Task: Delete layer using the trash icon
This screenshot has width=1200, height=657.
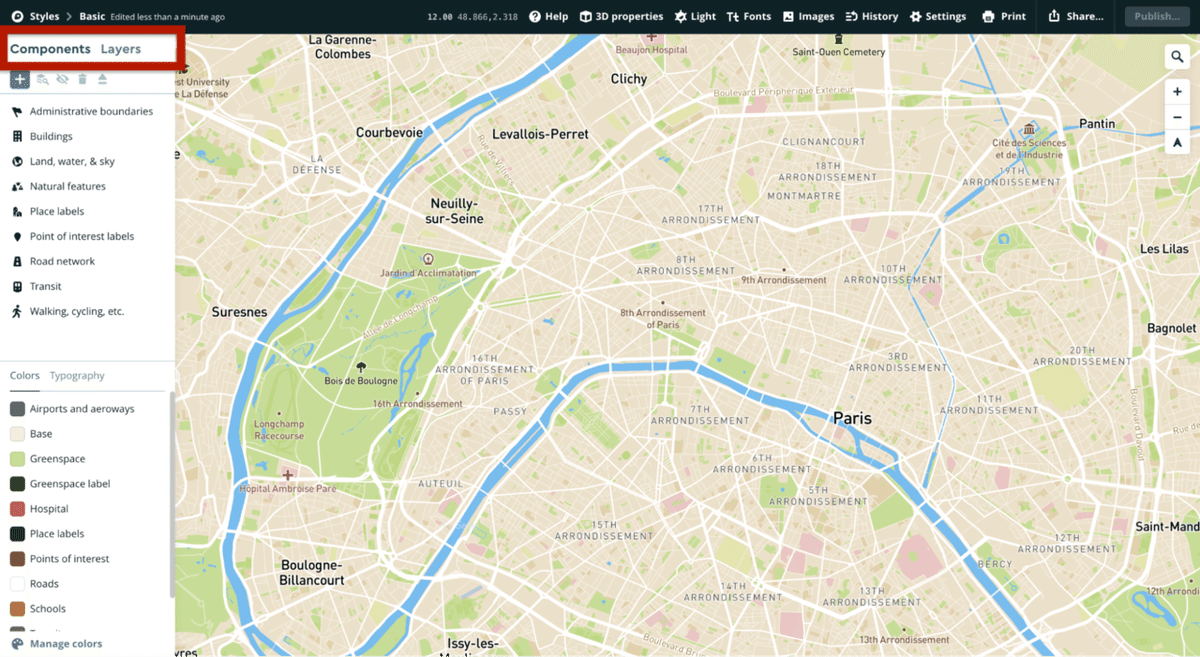Action: (82, 78)
